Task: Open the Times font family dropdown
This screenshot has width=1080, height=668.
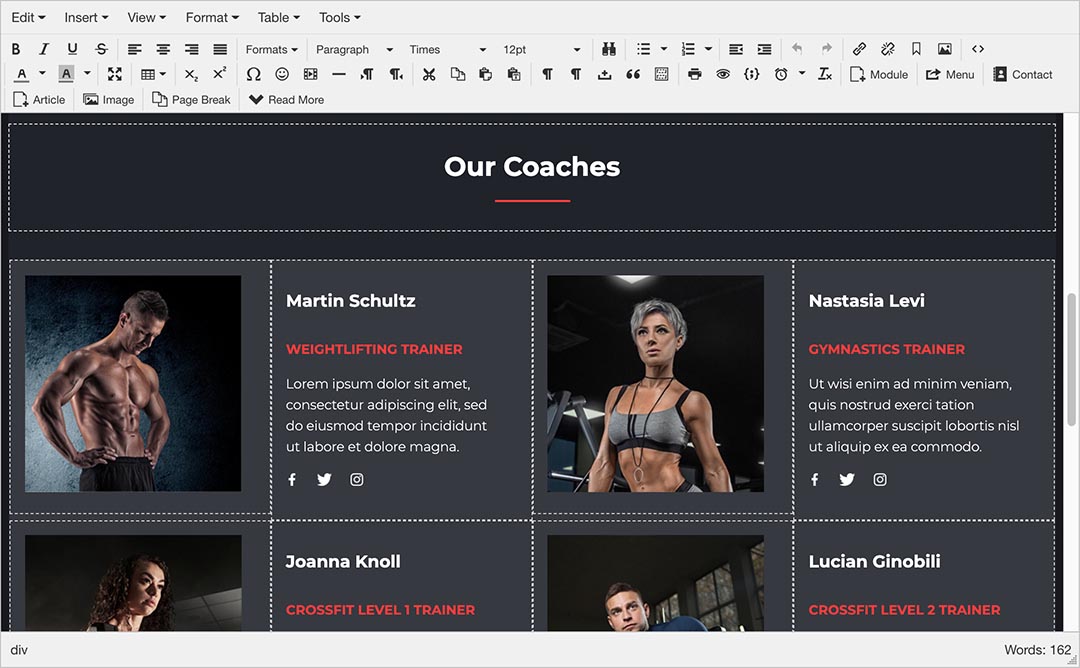Action: pyautogui.click(x=447, y=49)
